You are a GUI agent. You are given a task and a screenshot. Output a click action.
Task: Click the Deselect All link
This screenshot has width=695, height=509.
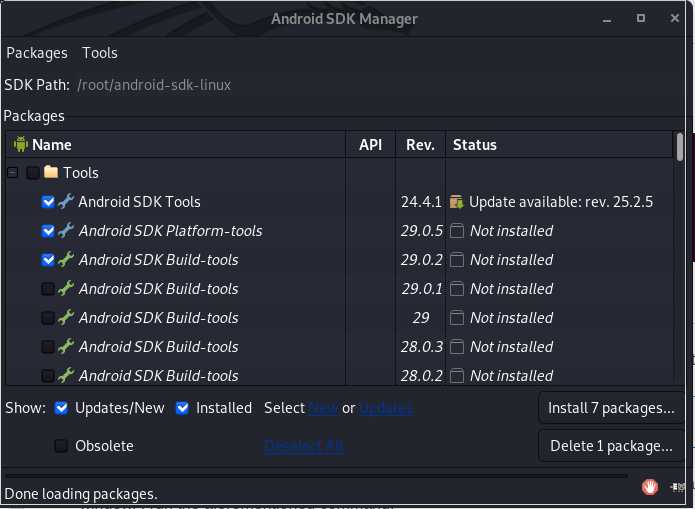coord(304,446)
